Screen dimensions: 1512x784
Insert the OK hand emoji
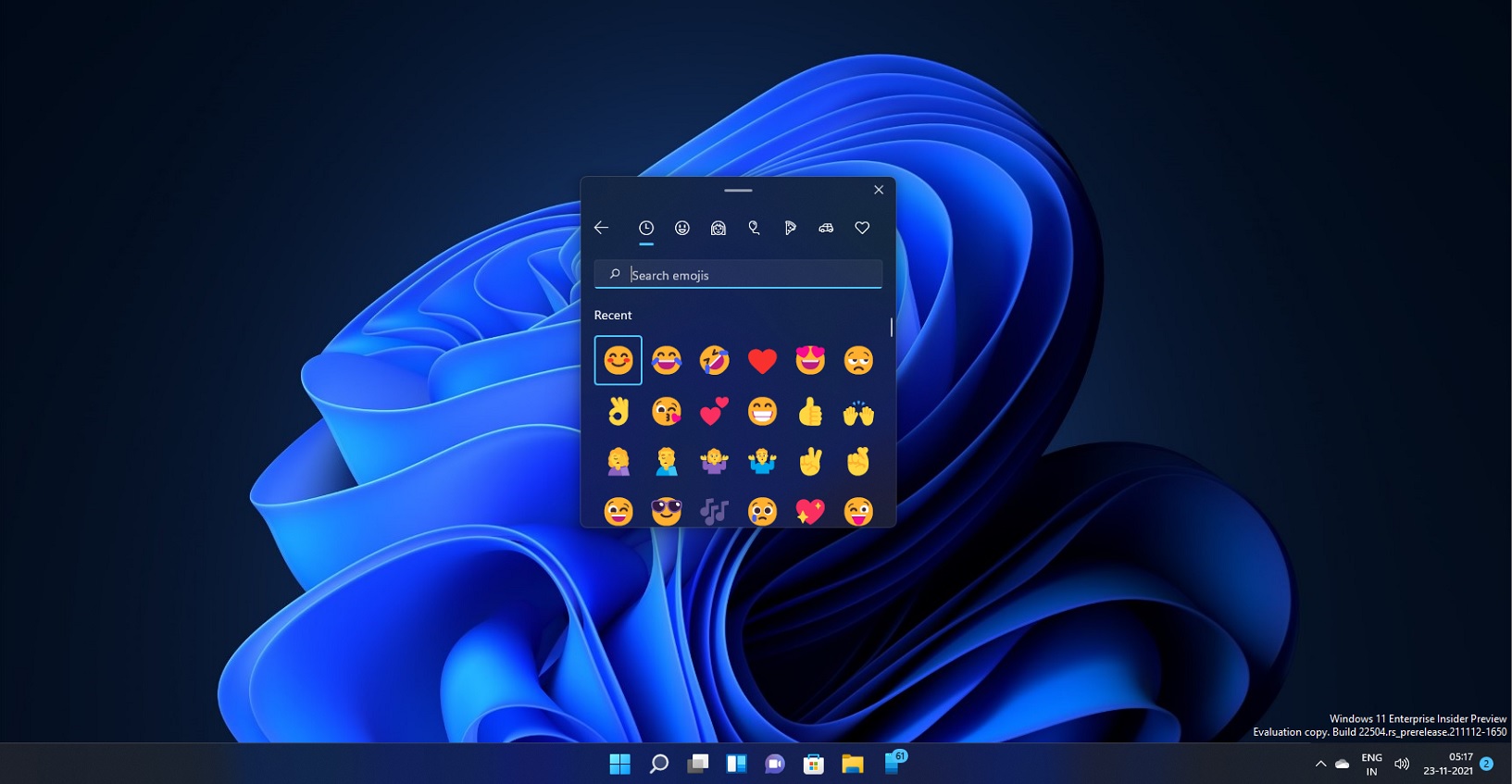[x=619, y=411]
